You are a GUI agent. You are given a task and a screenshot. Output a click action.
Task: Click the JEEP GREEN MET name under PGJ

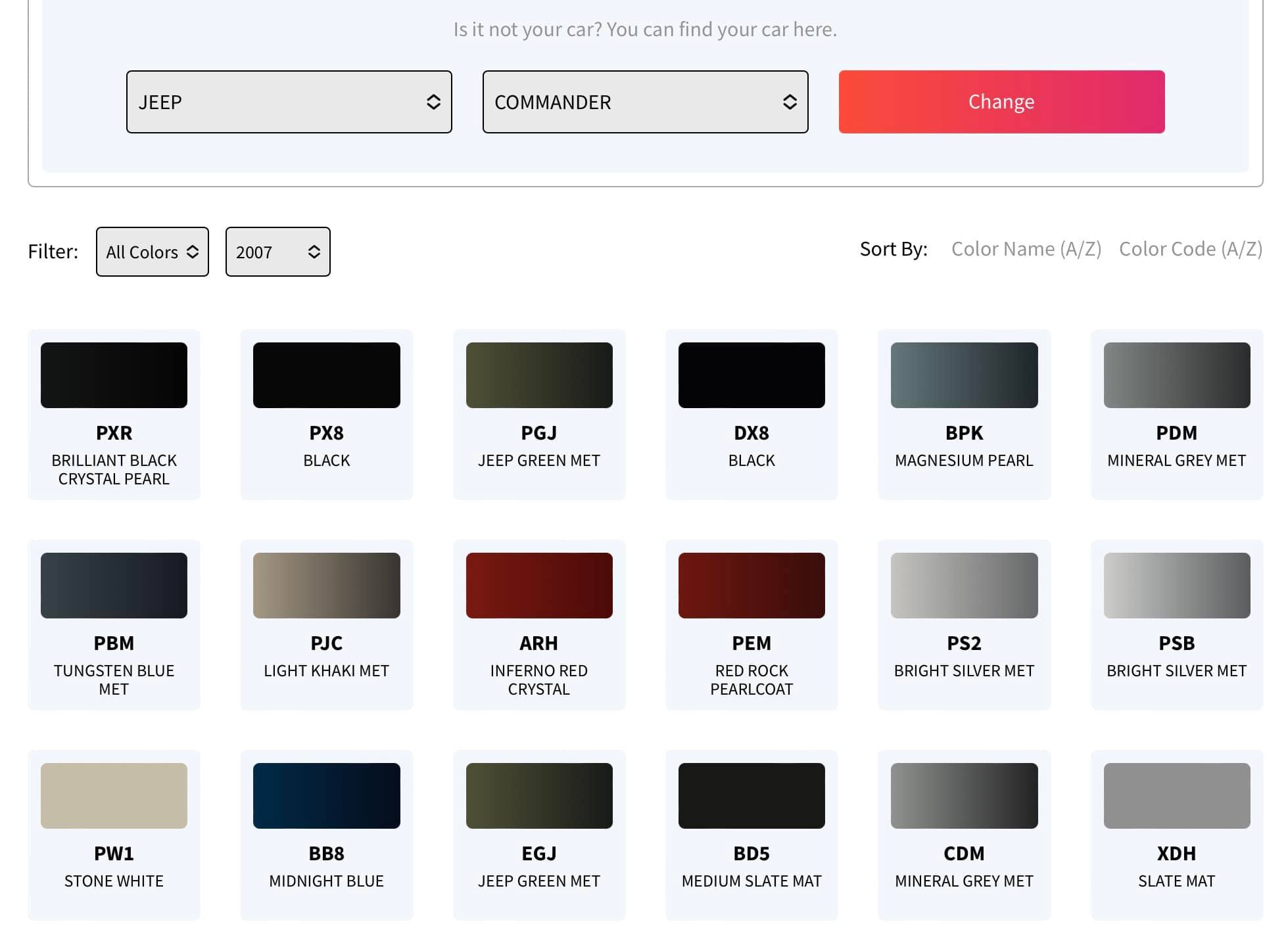(539, 461)
